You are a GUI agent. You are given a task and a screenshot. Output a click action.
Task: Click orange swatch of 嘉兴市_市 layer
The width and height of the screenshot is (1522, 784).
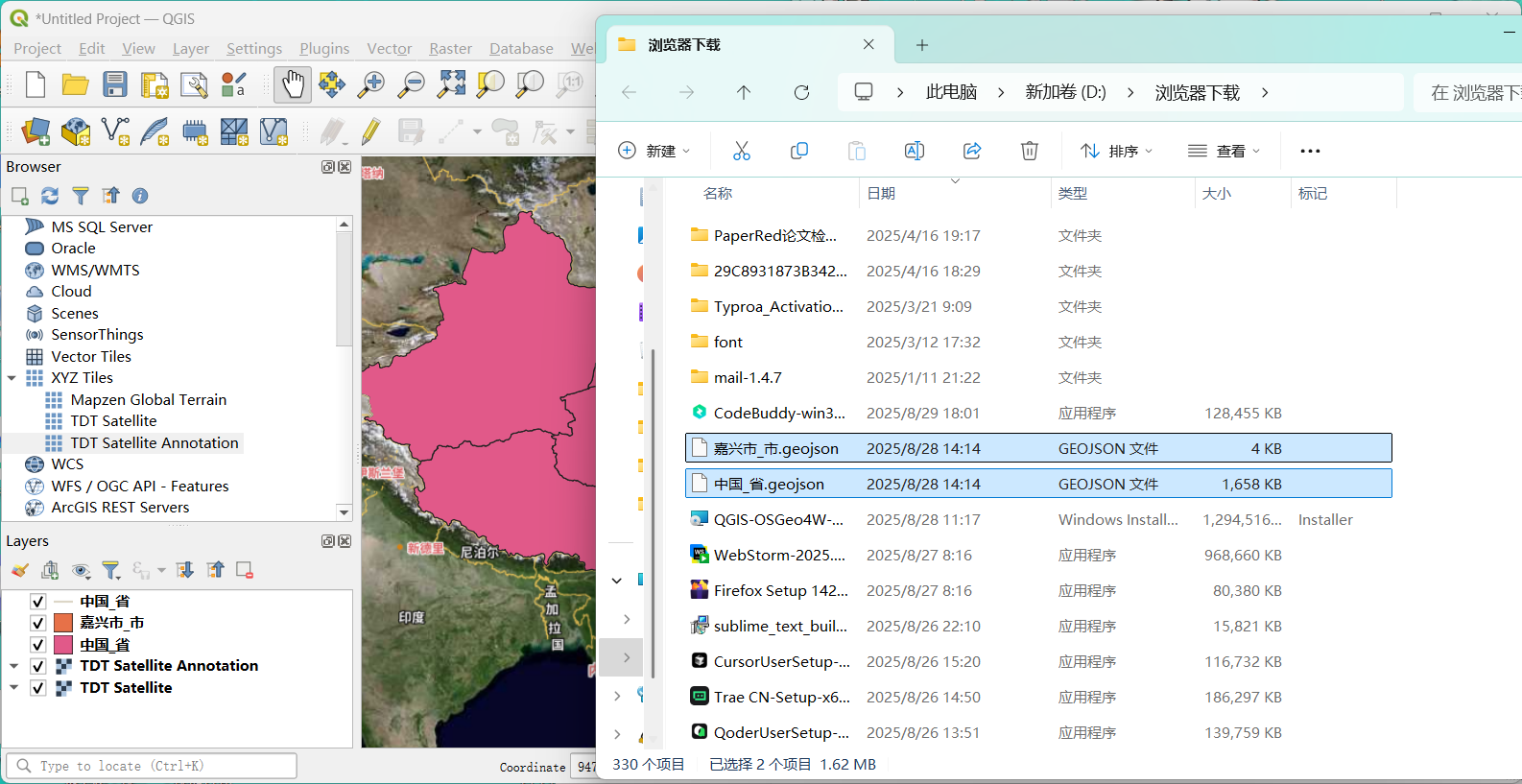pos(63,623)
